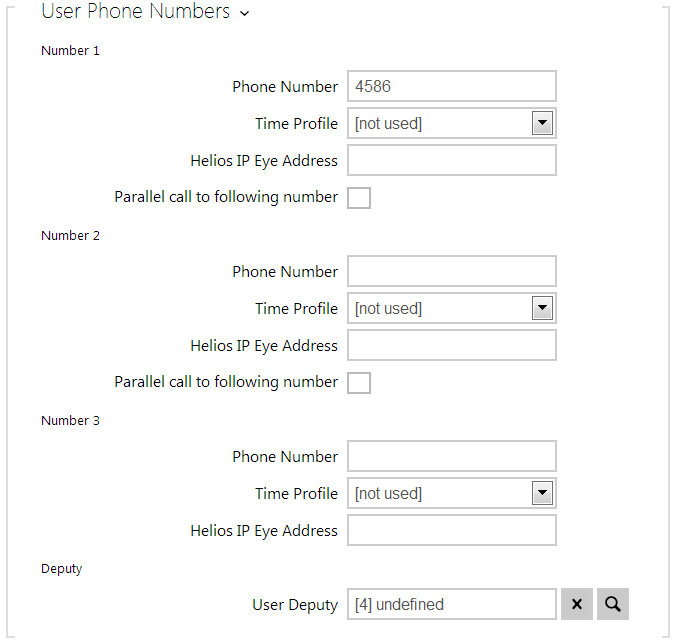
Task: Click the 'Number 2' section label
Action: coord(70,236)
